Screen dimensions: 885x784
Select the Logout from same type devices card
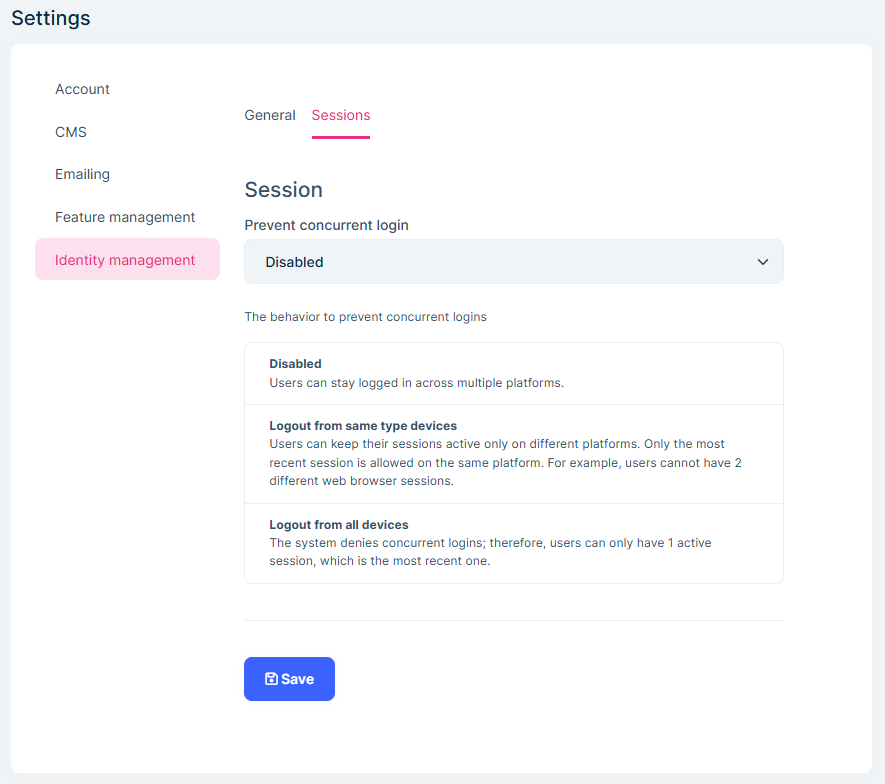tap(513, 452)
